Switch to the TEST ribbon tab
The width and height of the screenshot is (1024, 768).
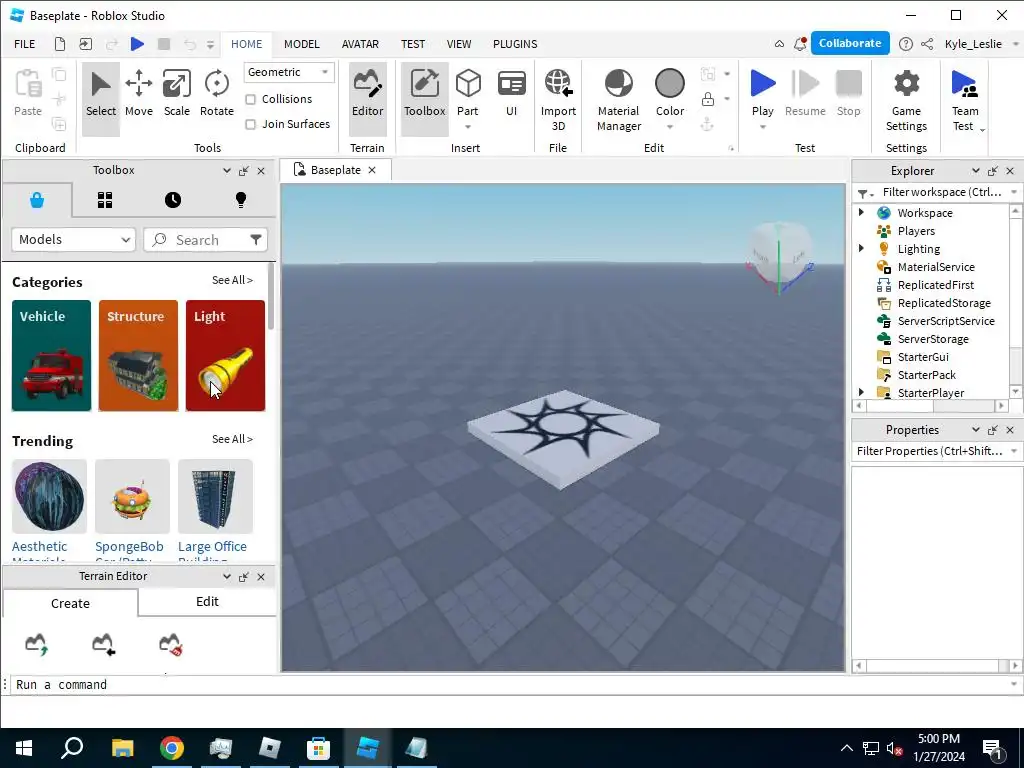(x=413, y=44)
